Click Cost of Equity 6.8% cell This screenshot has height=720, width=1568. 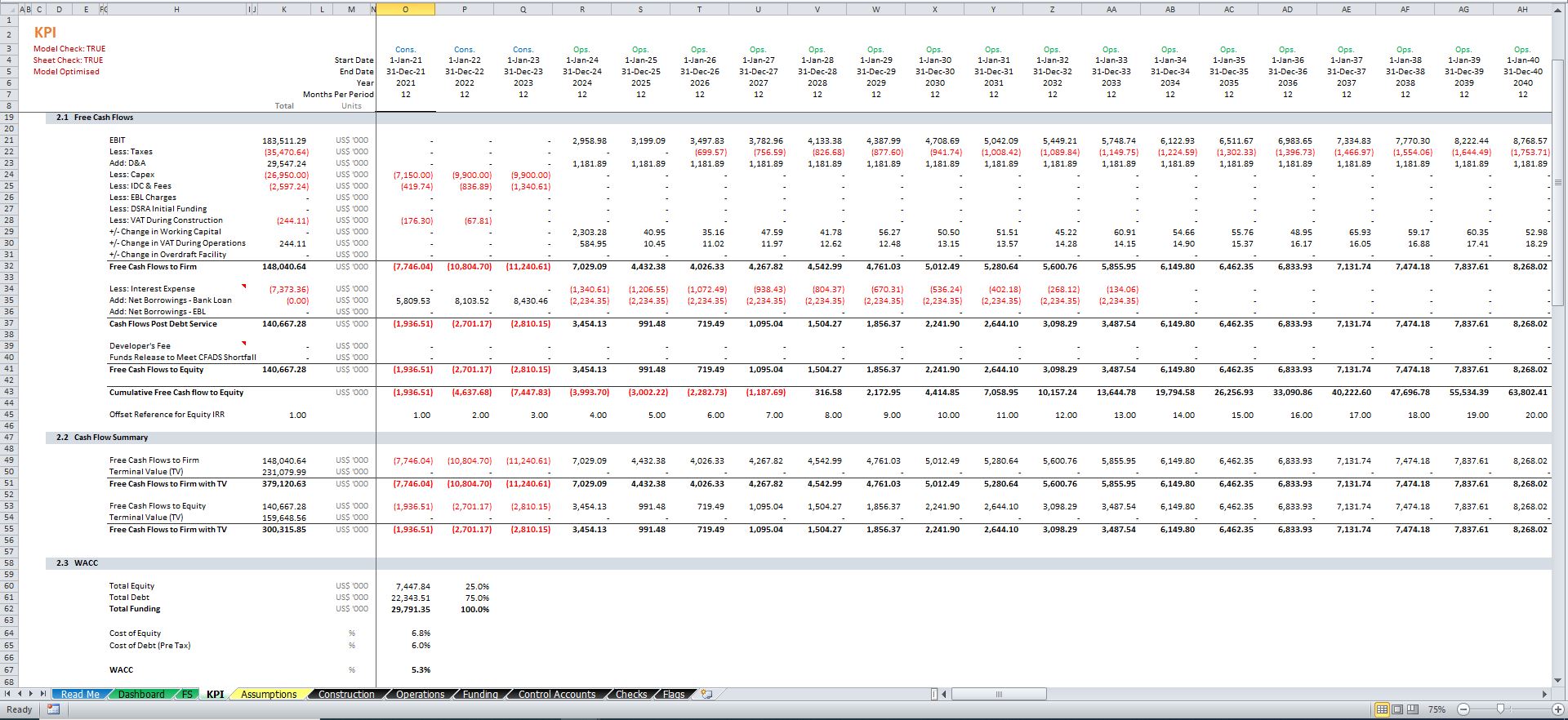421,633
